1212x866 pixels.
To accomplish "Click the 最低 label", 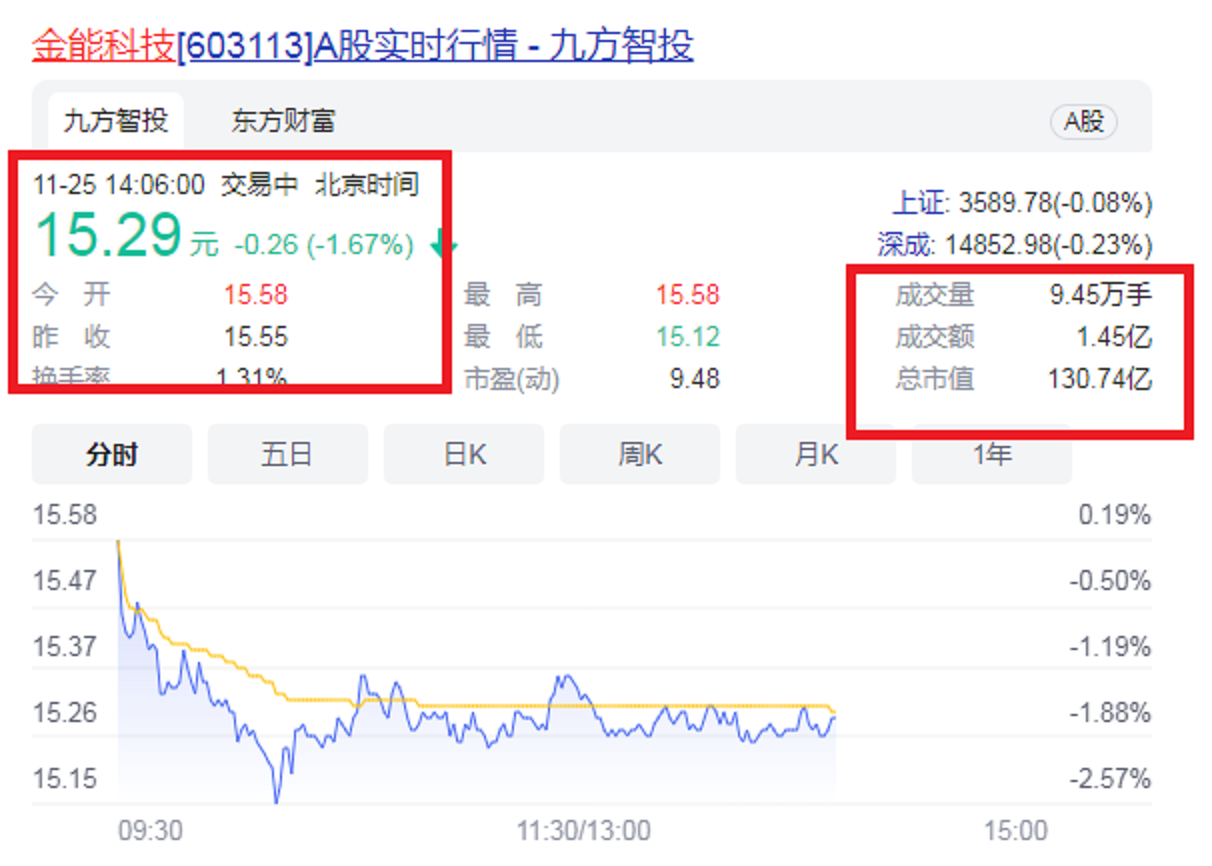I will click(x=504, y=337).
